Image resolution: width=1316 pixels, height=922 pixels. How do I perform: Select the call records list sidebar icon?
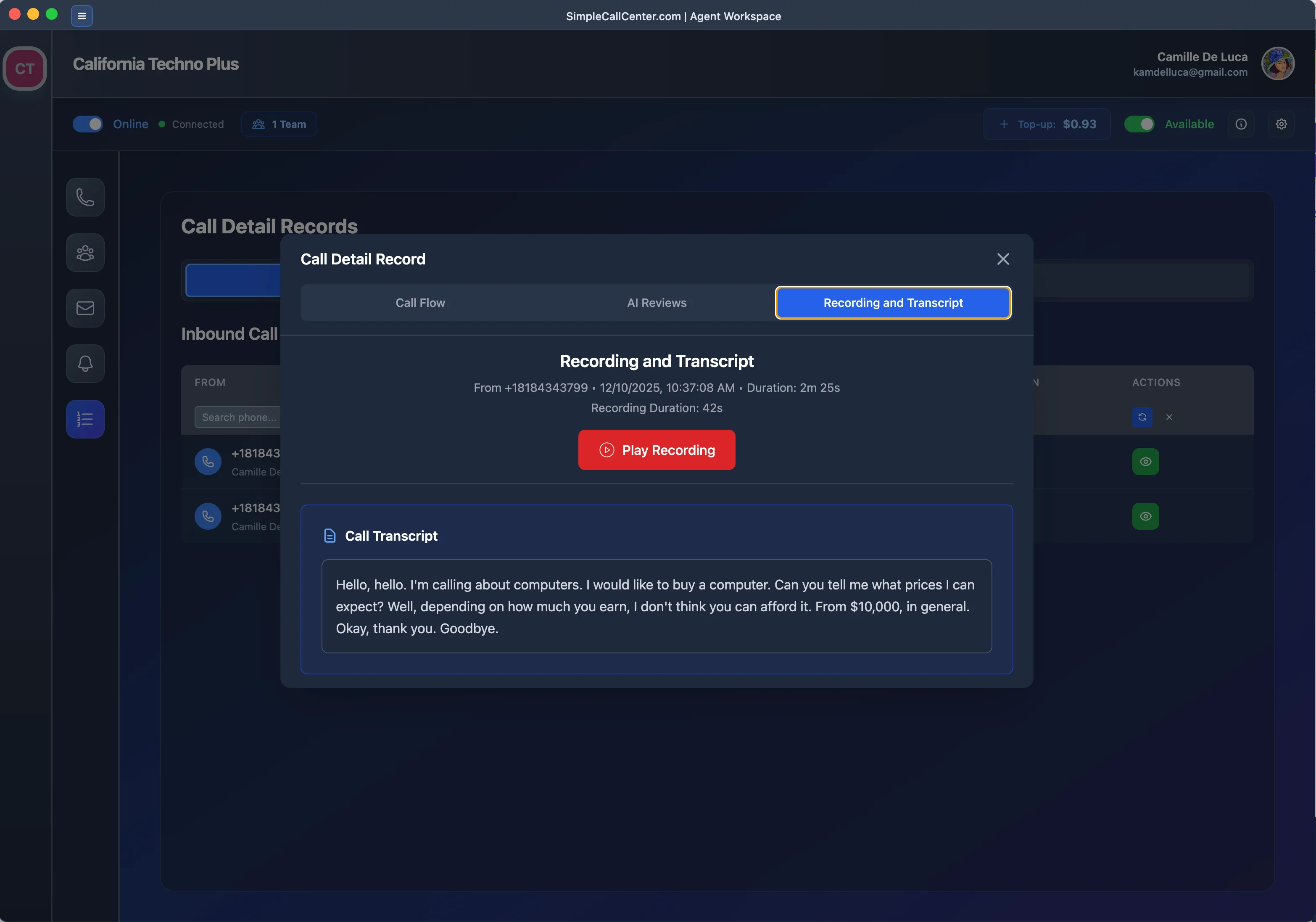pyautogui.click(x=85, y=419)
